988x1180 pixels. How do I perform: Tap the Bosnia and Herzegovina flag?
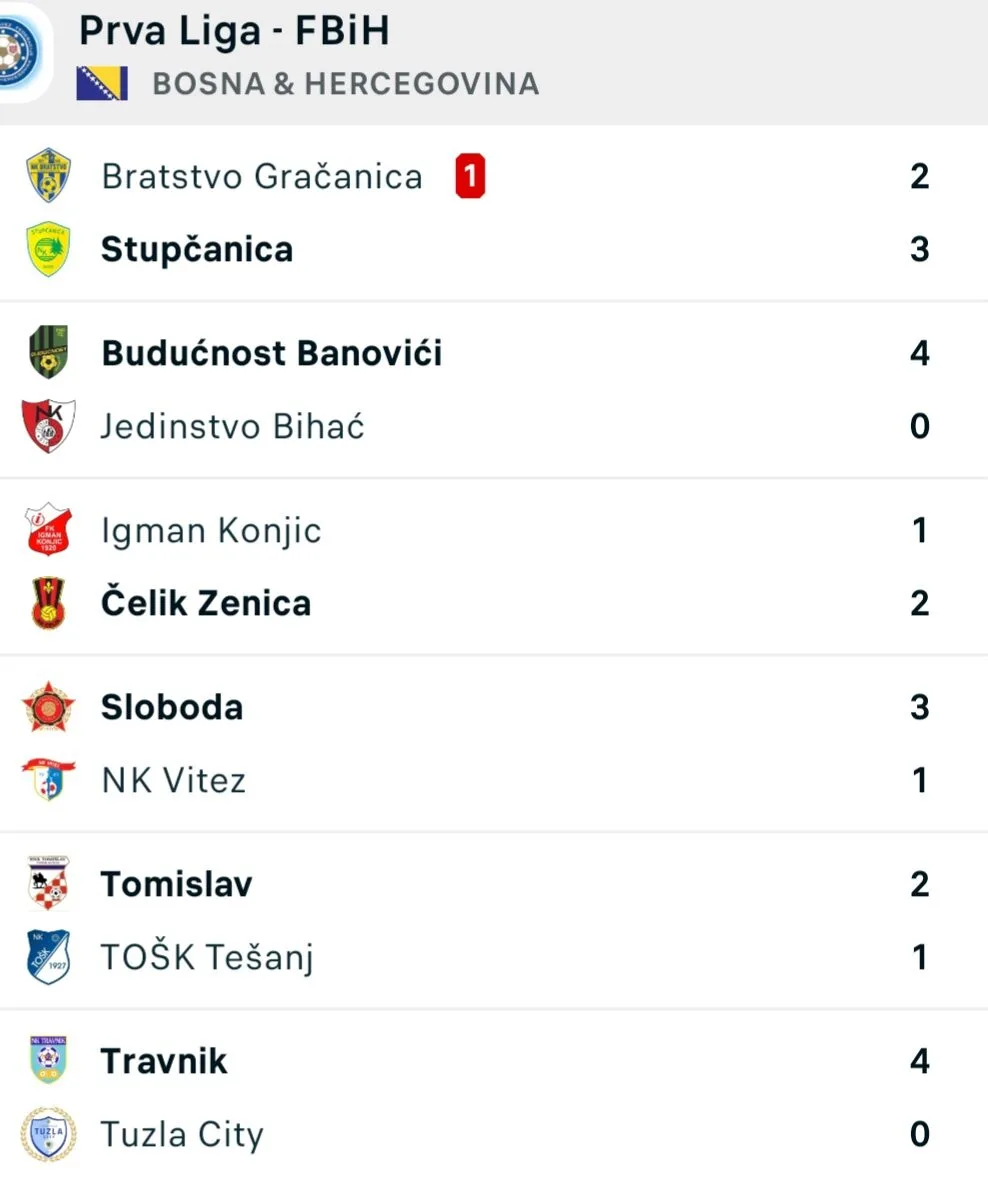click(x=102, y=83)
